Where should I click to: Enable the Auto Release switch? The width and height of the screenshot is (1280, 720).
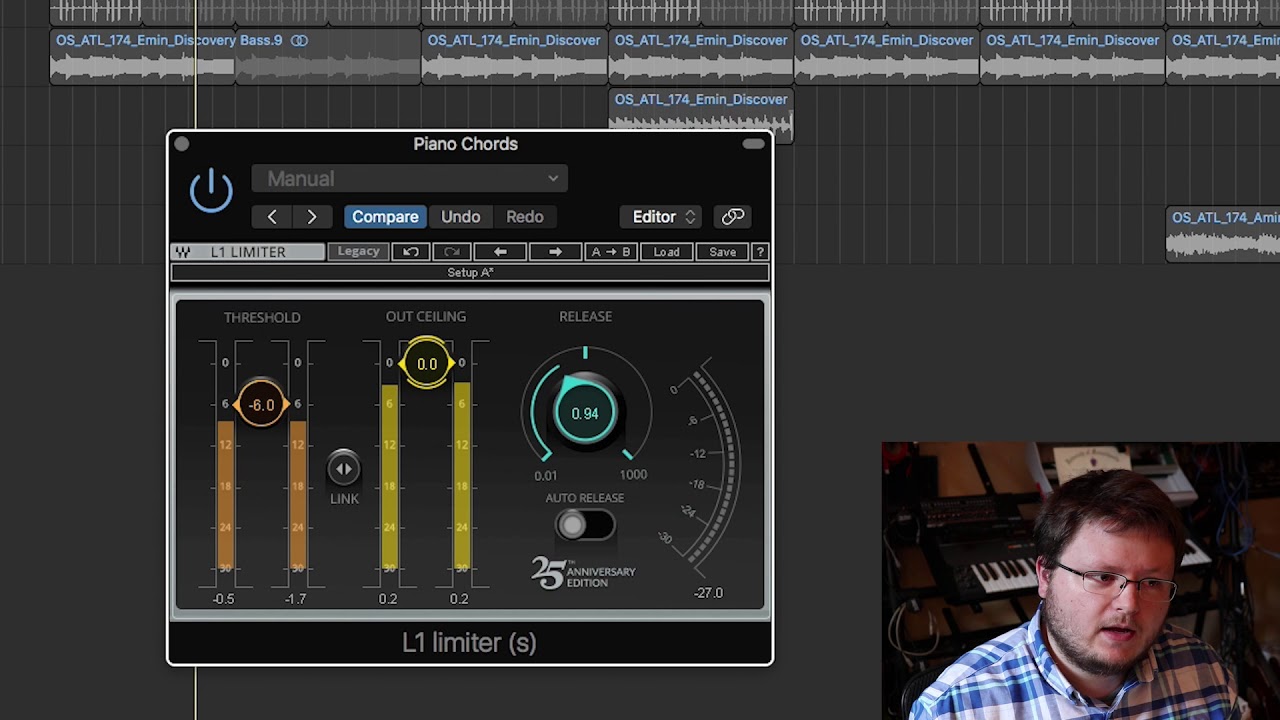point(585,525)
